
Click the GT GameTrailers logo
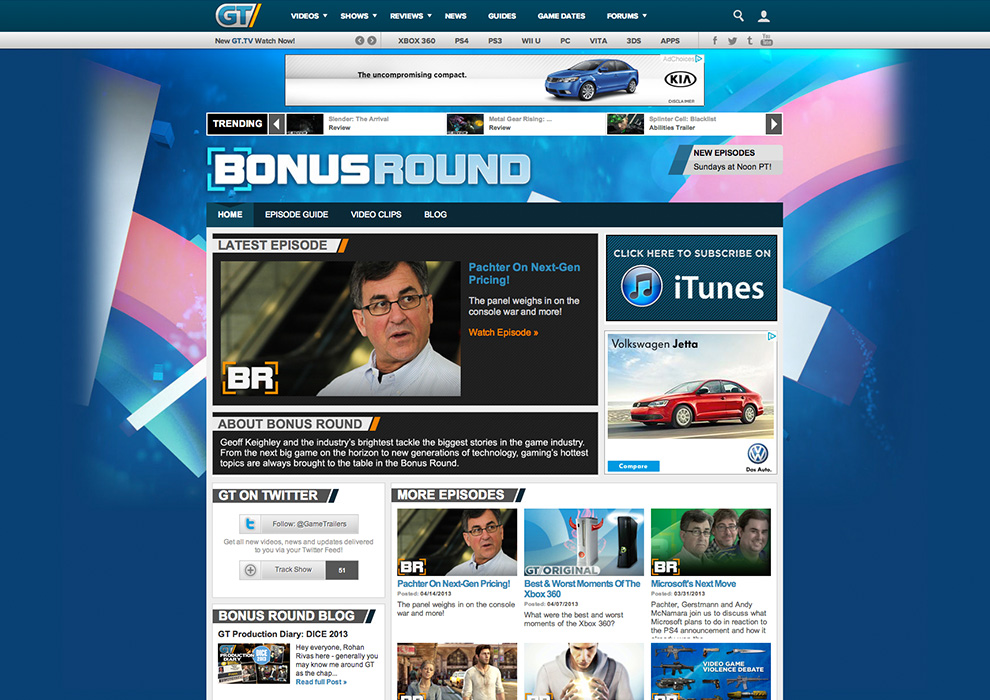tap(238, 15)
